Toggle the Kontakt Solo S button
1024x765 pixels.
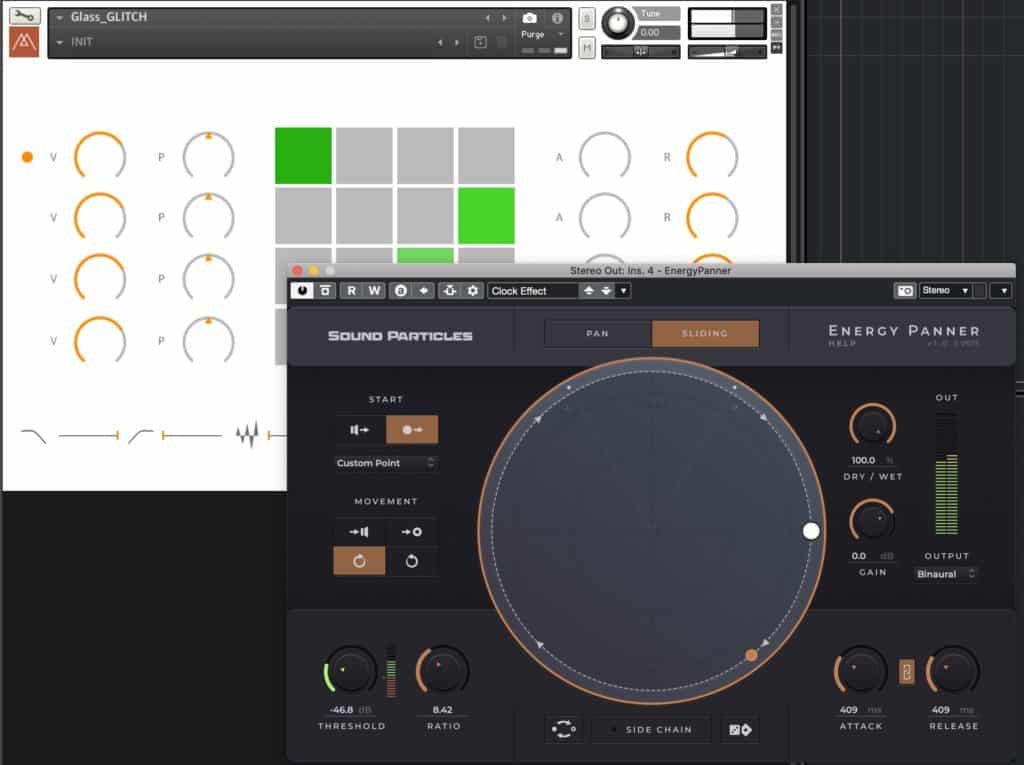586,19
